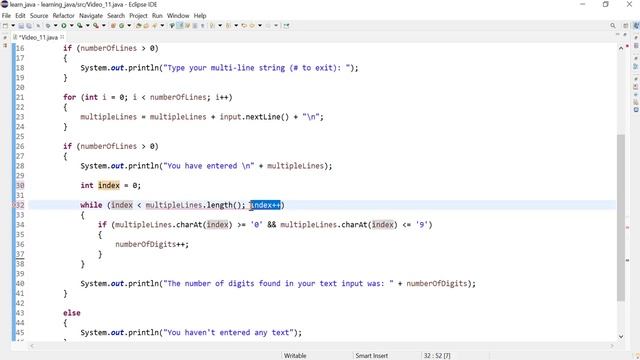Maximize the editor area
The width and height of the screenshot is (640, 360).
(625, 35)
